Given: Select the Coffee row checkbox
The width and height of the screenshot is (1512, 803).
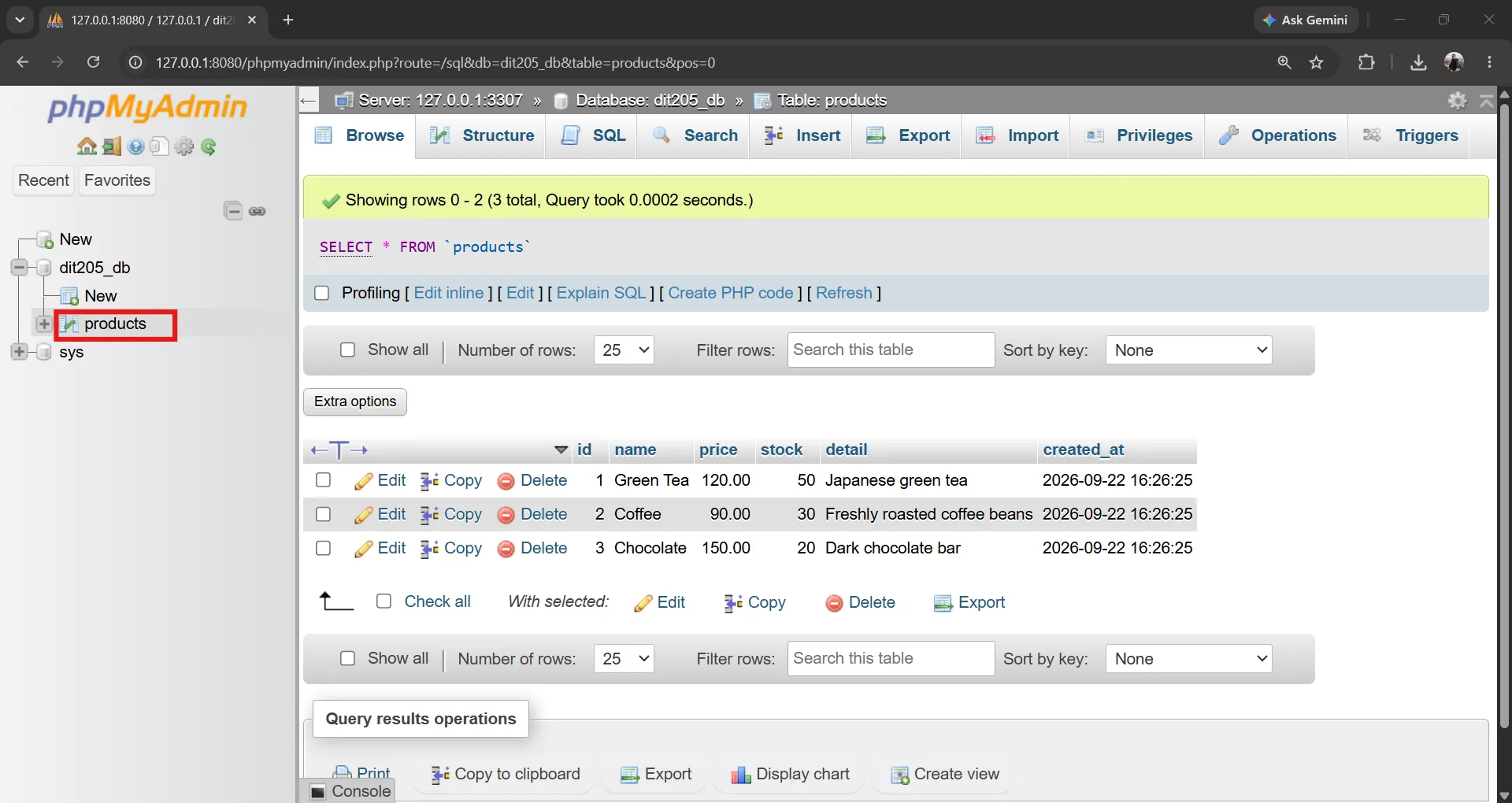Looking at the screenshot, I should [x=323, y=514].
